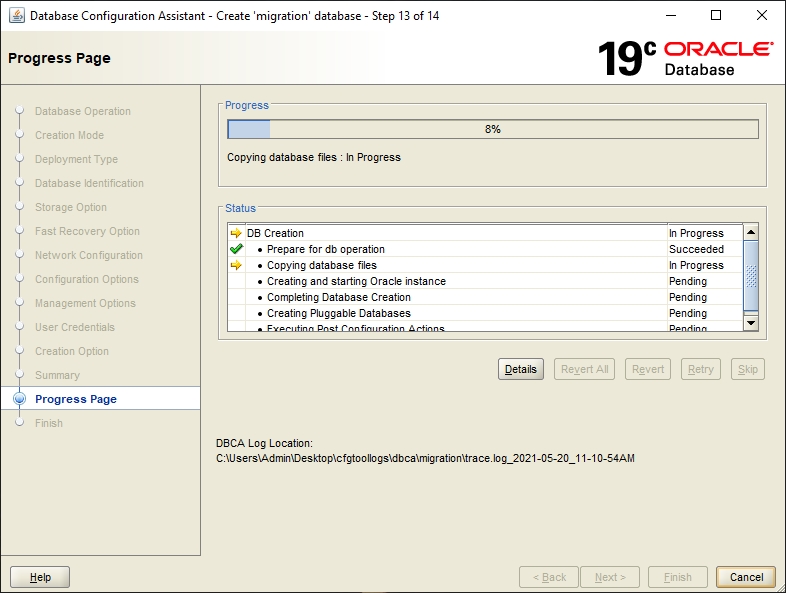Click the Java application icon in title bar
786x593 pixels.
coord(17,15)
